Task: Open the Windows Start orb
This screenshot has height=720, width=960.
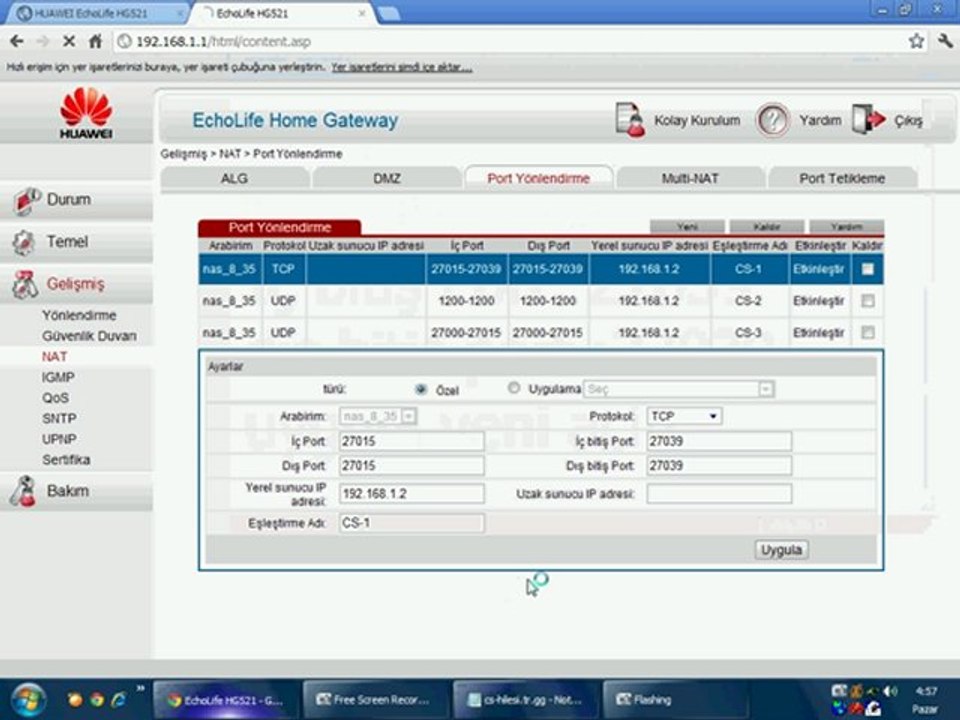Action: click(x=27, y=700)
